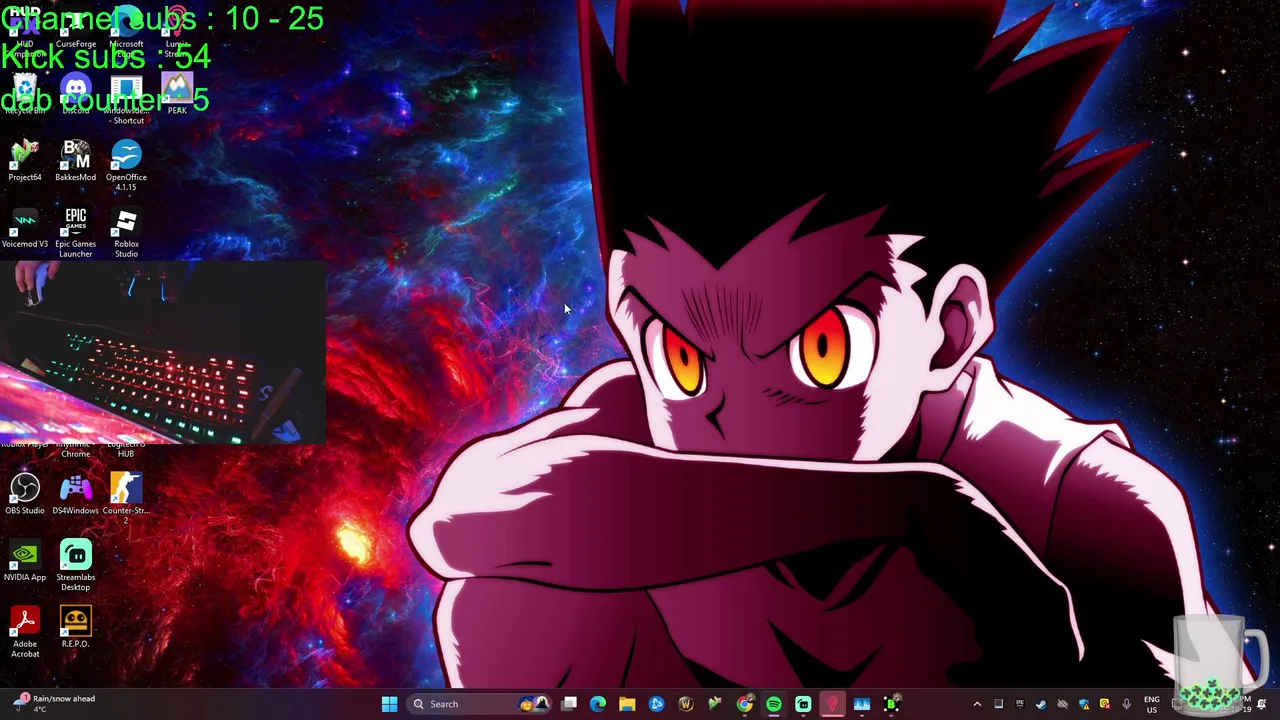This screenshot has width=1280, height=720.
Task: Open Voicemod V3 desktop icon
Action: [x=25, y=228]
